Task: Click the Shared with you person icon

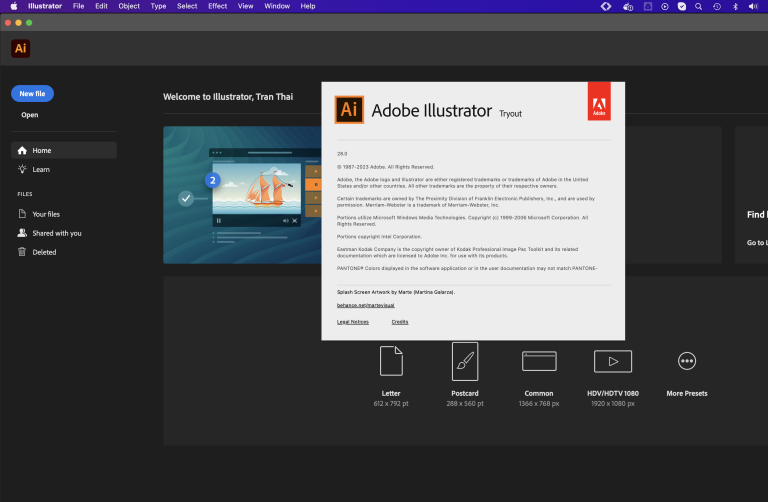Action: pyautogui.click(x=22, y=233)
